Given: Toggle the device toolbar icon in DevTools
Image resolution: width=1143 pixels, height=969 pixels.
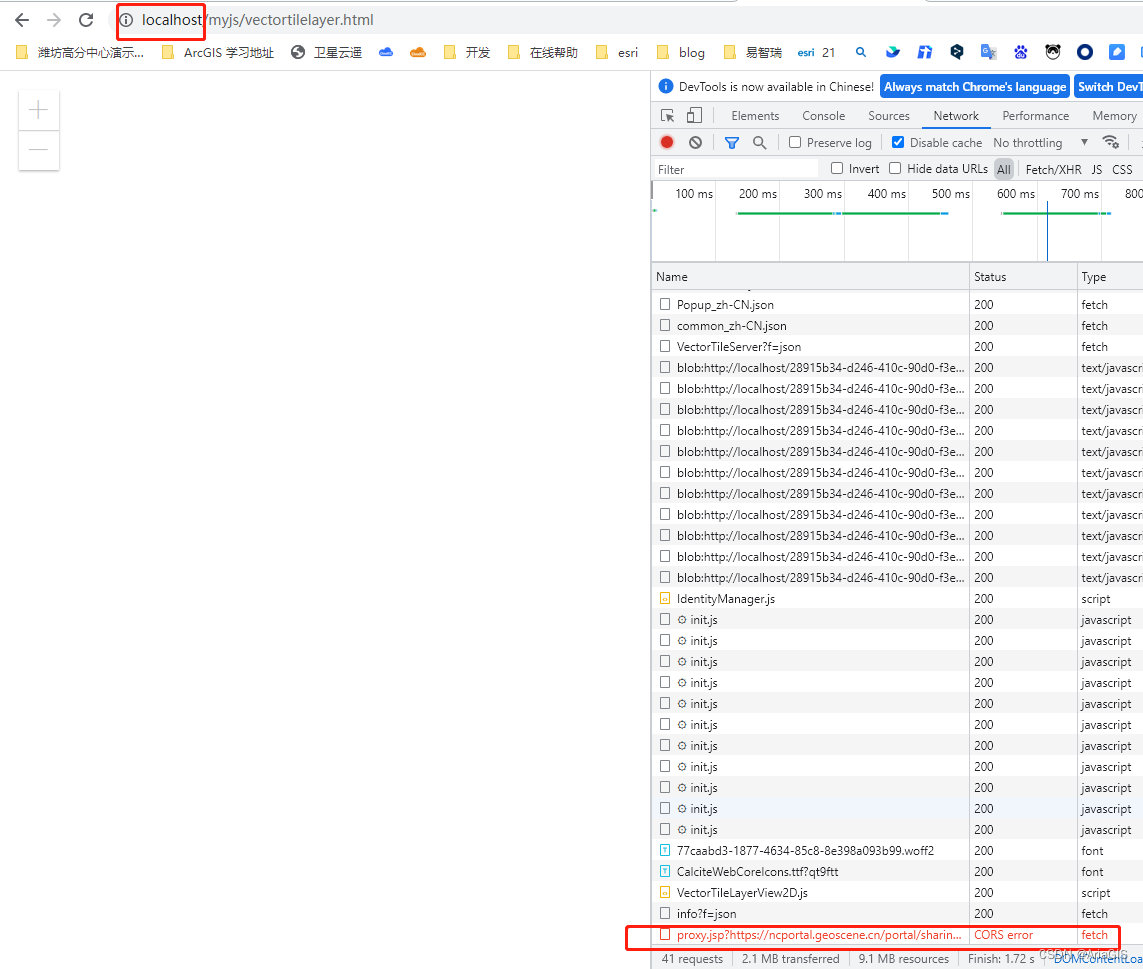Looking at the screenshot, I should coord(694,115).
